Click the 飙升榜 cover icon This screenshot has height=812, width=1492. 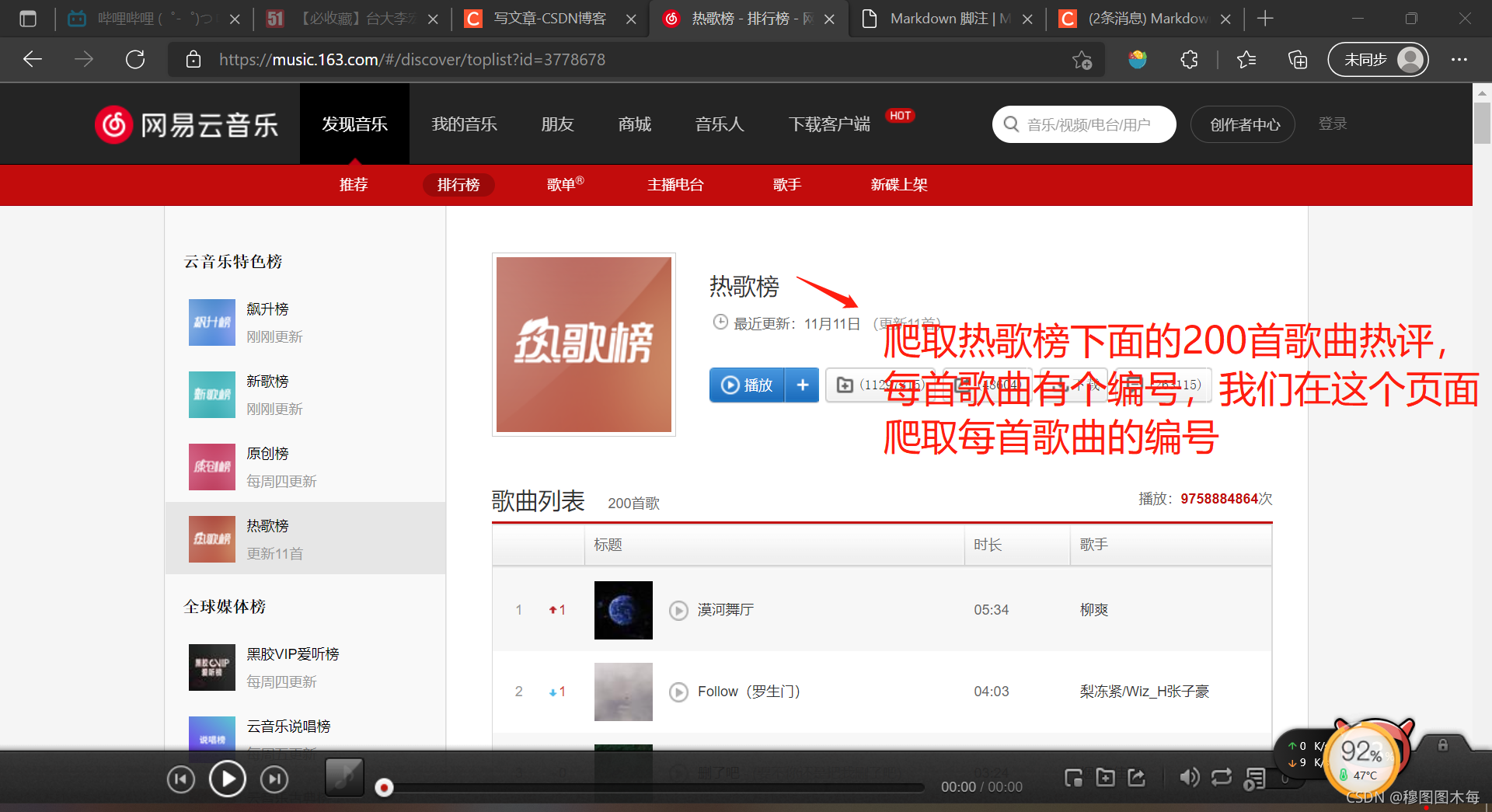tap(212, 322)
